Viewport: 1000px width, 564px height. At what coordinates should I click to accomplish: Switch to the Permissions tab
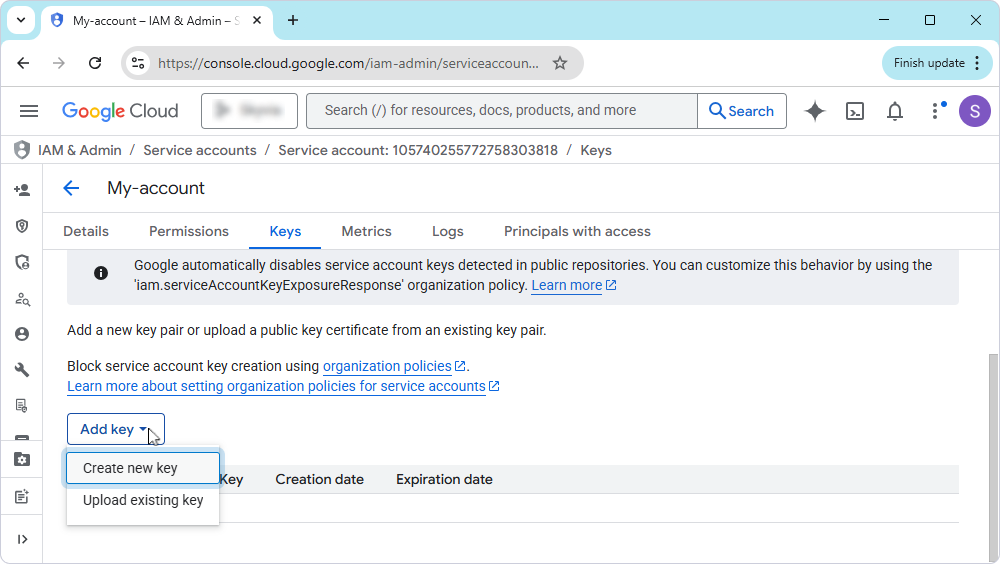point(189,231)
